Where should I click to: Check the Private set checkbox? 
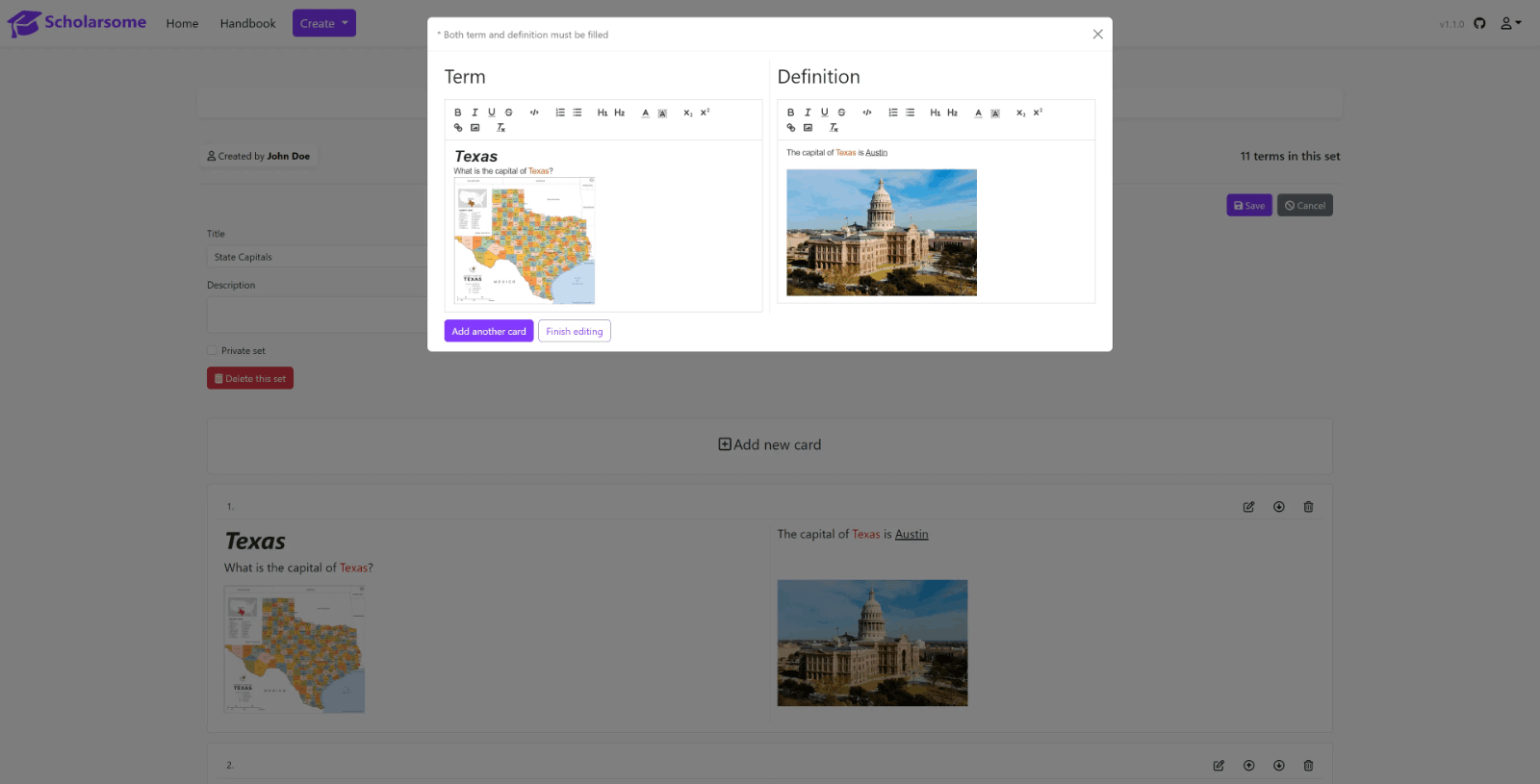pos(213,351)
